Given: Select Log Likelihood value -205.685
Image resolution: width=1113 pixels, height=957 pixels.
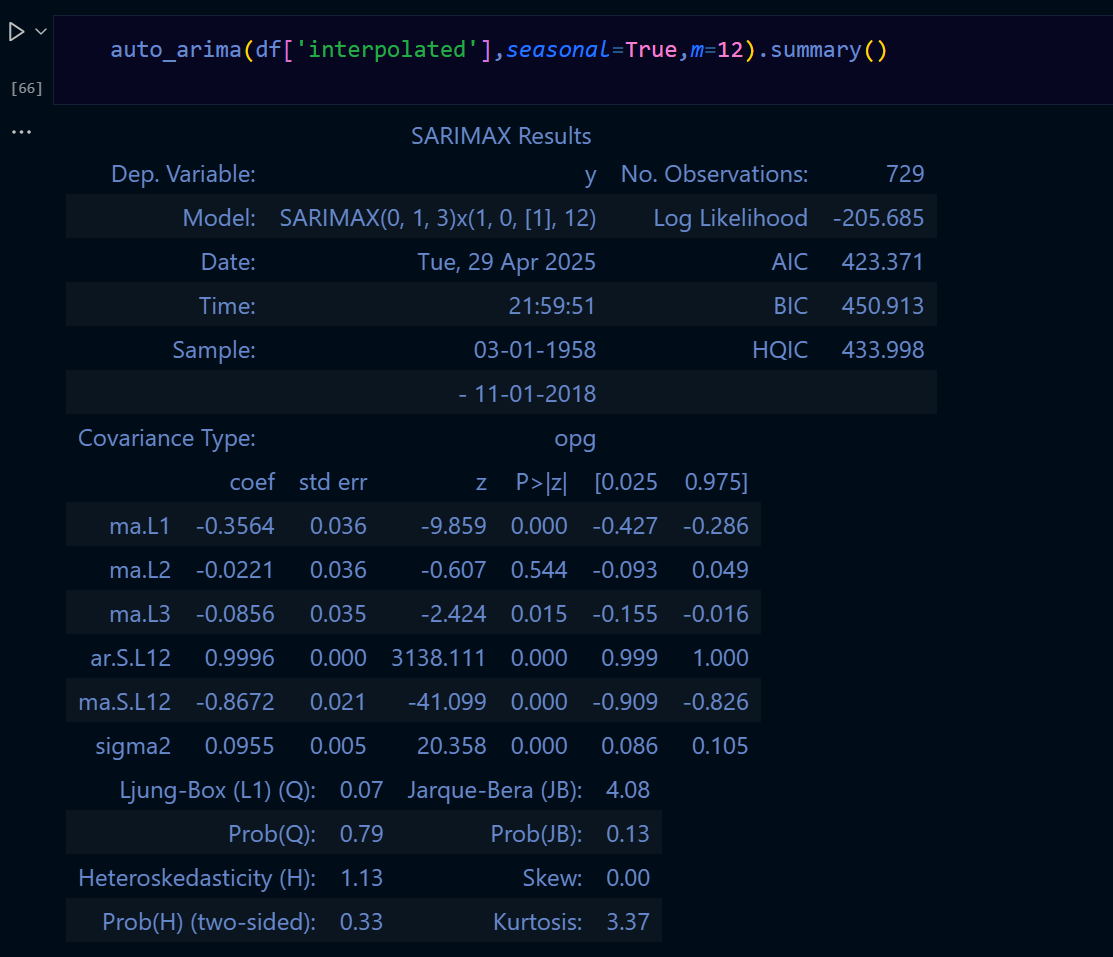Looking at the screenshot, I should [879, 218].
